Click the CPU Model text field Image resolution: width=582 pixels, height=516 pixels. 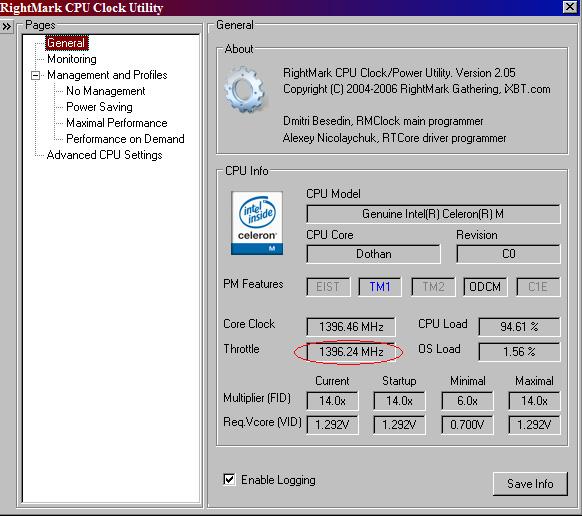coord(433,214)
